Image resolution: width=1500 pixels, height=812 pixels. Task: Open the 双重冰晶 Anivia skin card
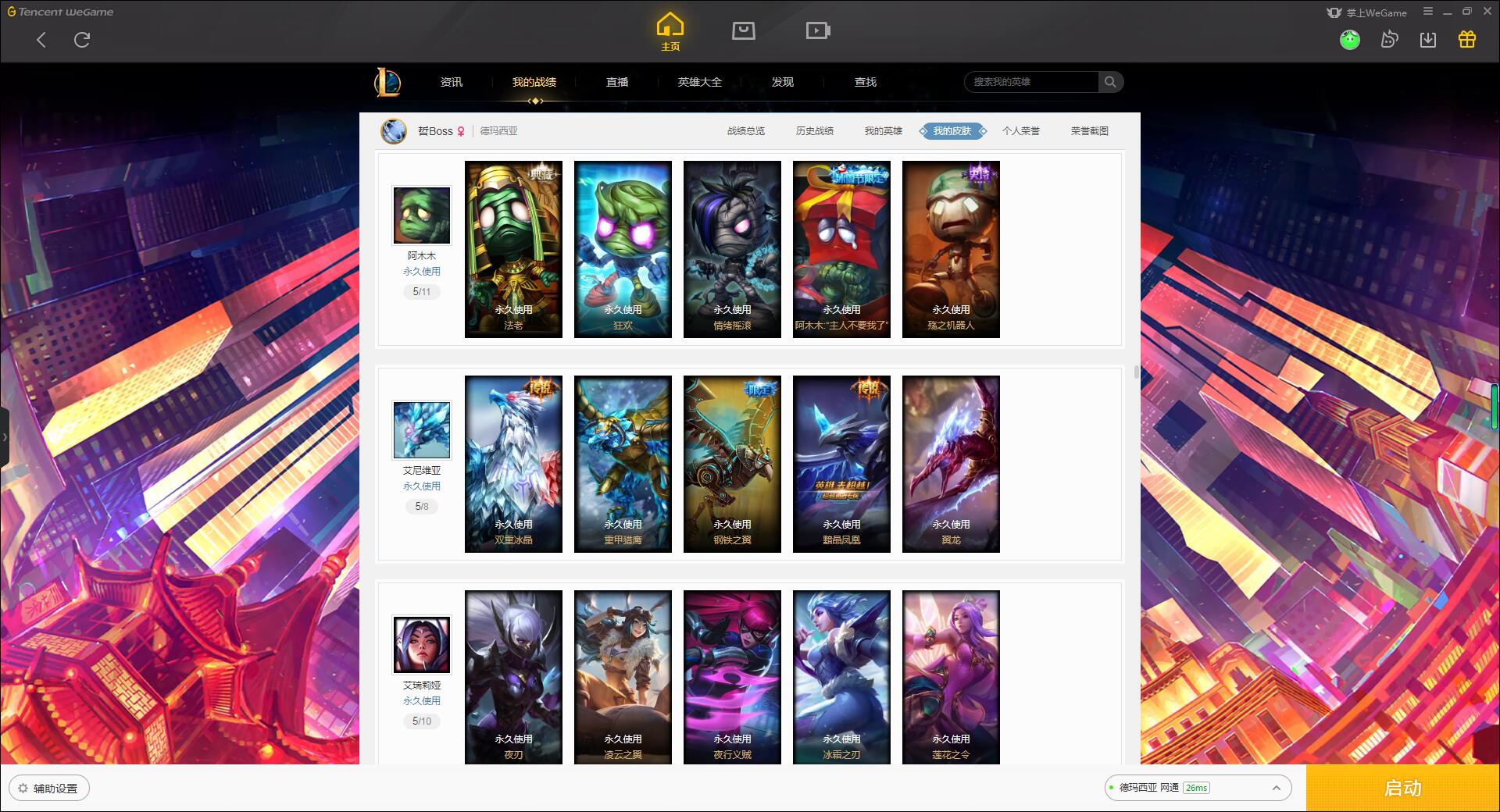[513, 464]
